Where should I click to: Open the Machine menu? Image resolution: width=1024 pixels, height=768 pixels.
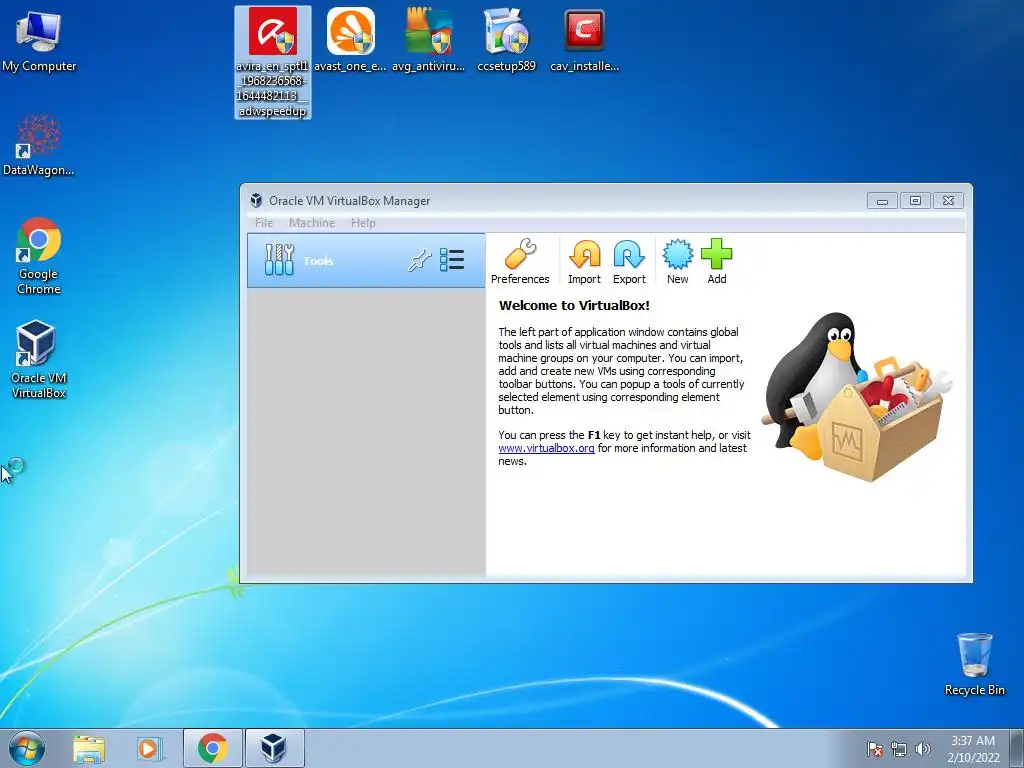click(x=312, y=223)
